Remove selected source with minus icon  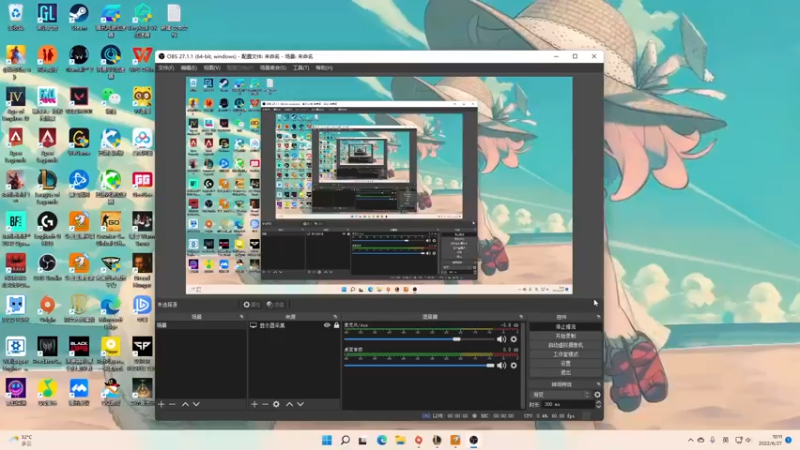pyautogui.click(x=265, y=404)
